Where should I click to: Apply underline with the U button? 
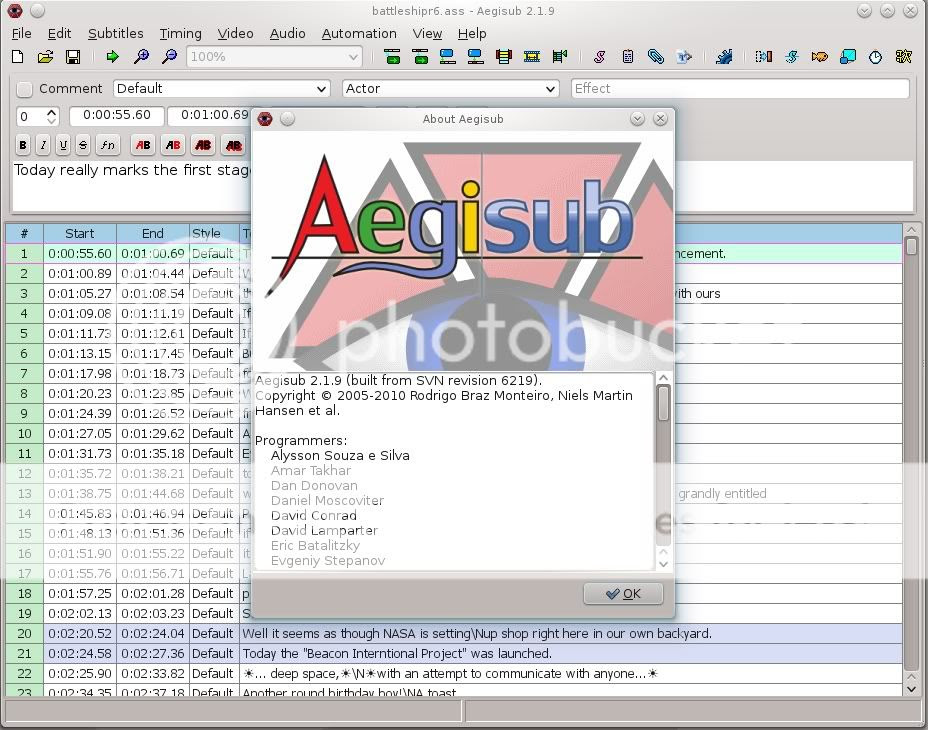click(63, 145)
